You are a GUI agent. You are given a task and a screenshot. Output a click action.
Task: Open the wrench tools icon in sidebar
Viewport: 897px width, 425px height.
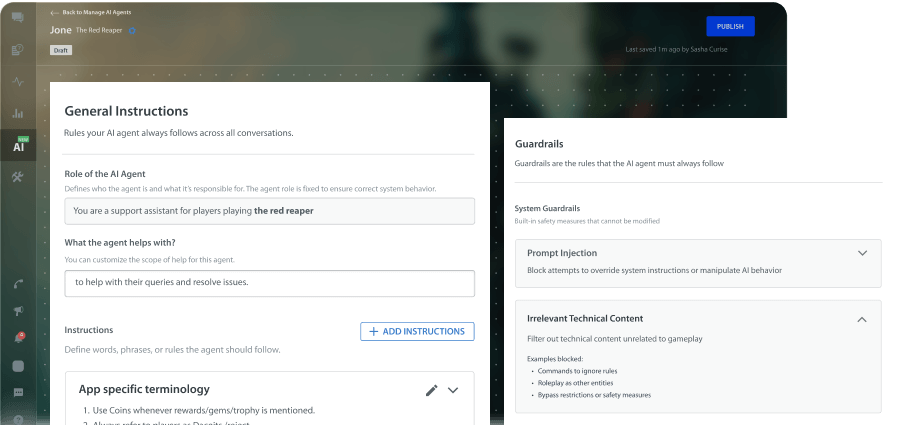(18, 177)
